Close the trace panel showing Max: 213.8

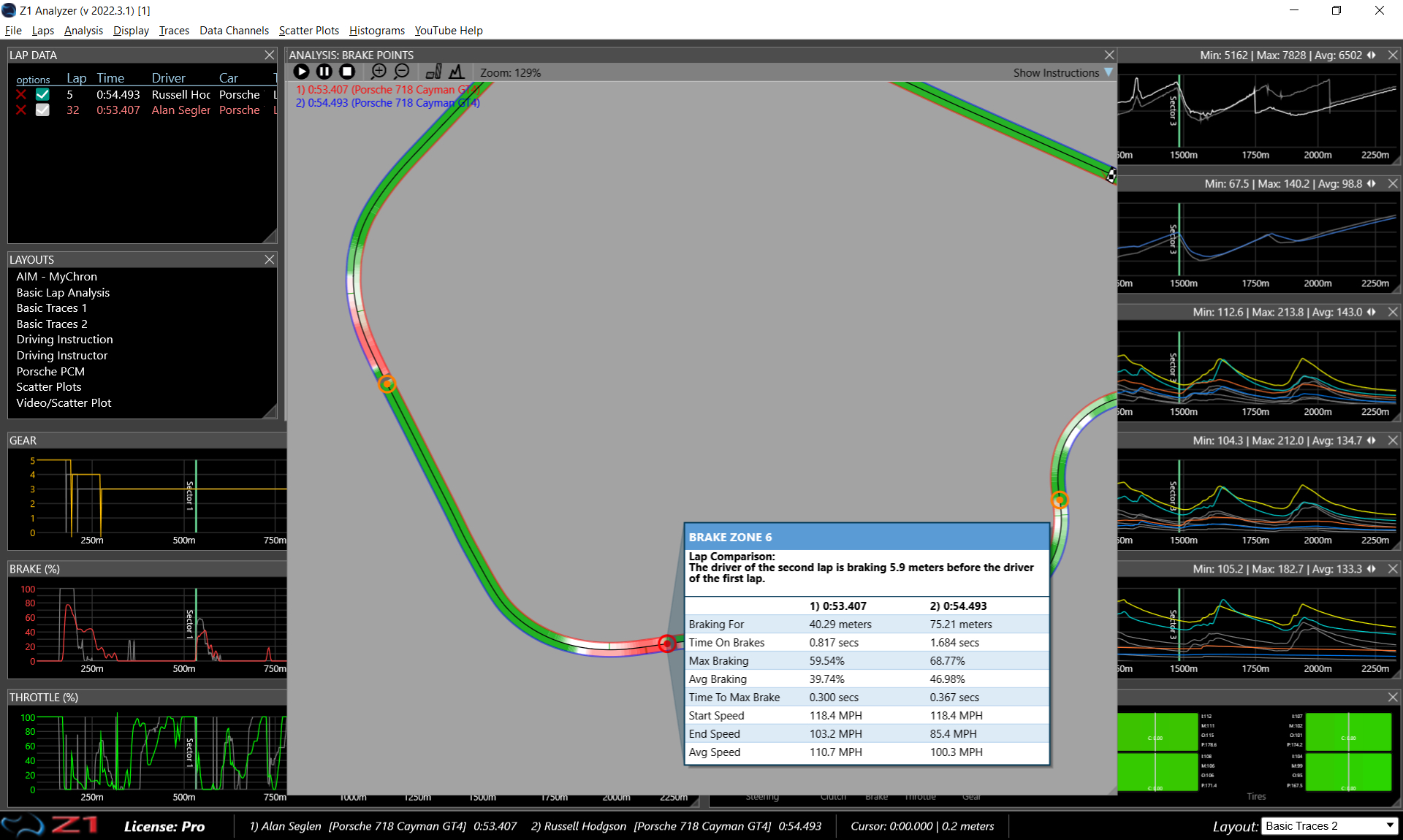tap(1393, 312)
